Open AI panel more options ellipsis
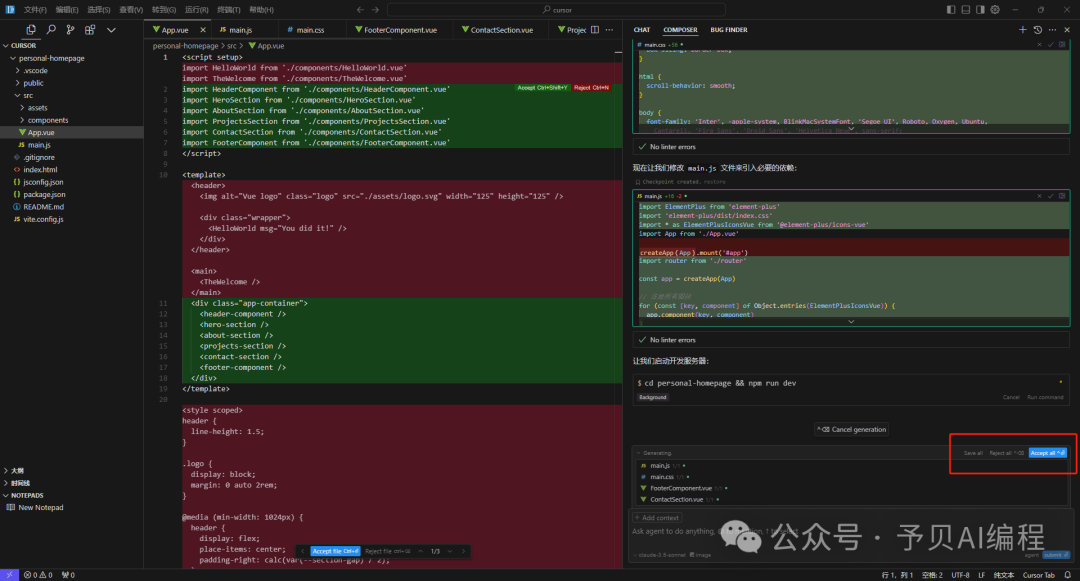This screenshot has height=581, width=1080. pyautogui.click(x=1052, y=30)
